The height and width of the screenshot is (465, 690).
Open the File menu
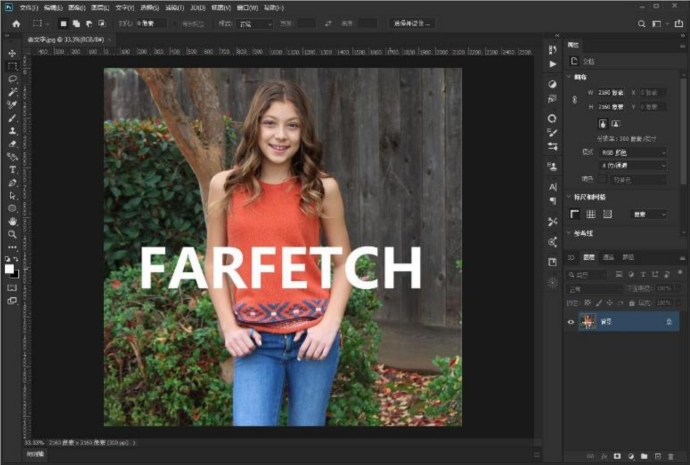(29, 8)
